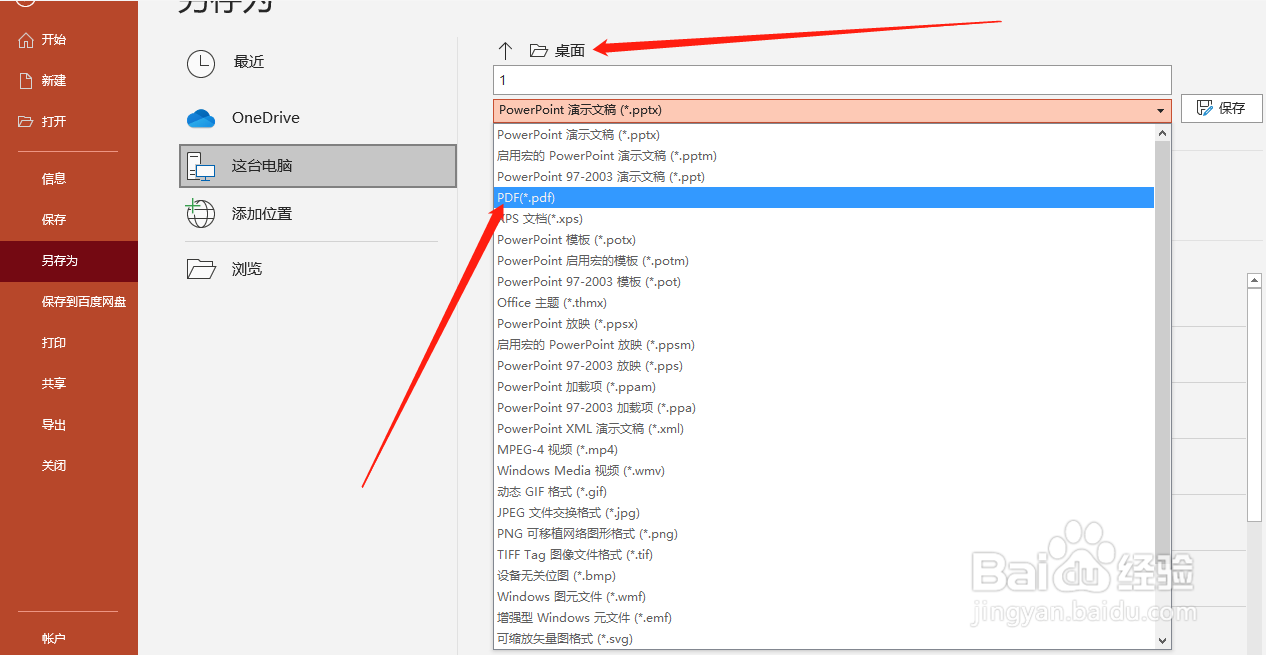The image size is (1266, 655).
Task: Select 启用宏的 PowerPoint 放映 (*.ppsm)
Action: click(x=824, y=345)
